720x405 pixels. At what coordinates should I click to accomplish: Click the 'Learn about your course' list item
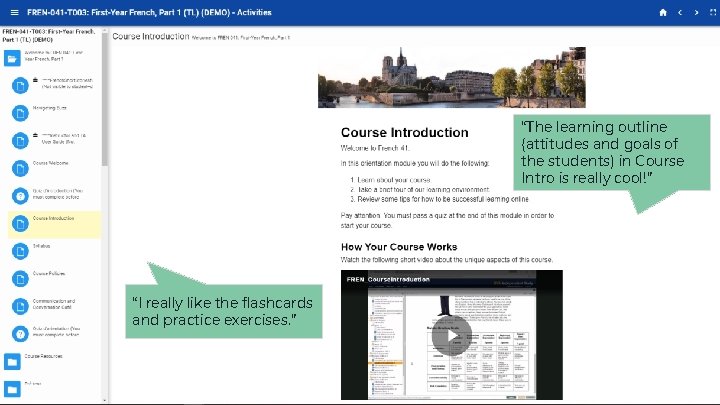pyautogui.click(x=394, y=180)
